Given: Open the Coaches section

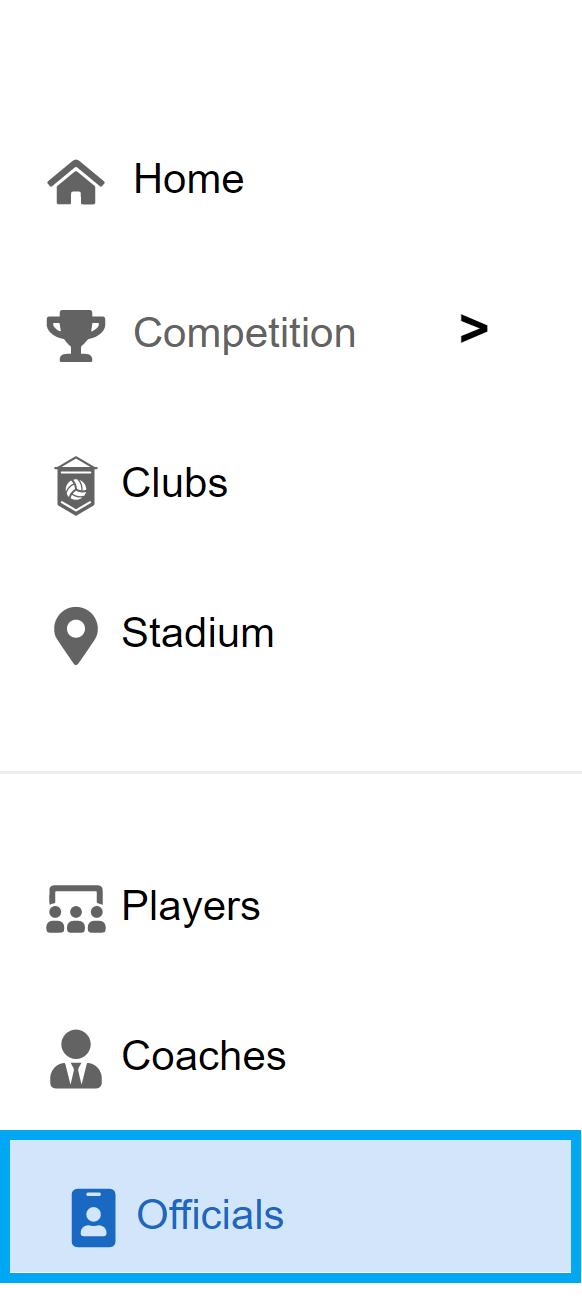Looking at the screenshot, I should click(x=291, y=1057).
